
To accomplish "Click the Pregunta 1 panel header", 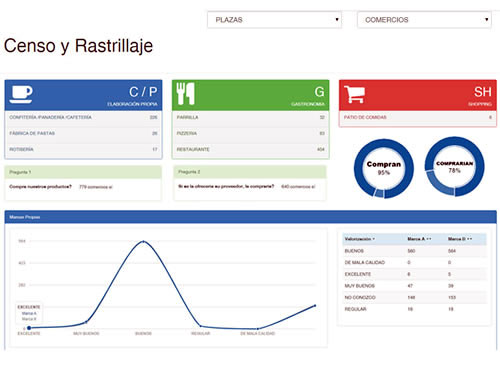I will click(x=83, y=172).
